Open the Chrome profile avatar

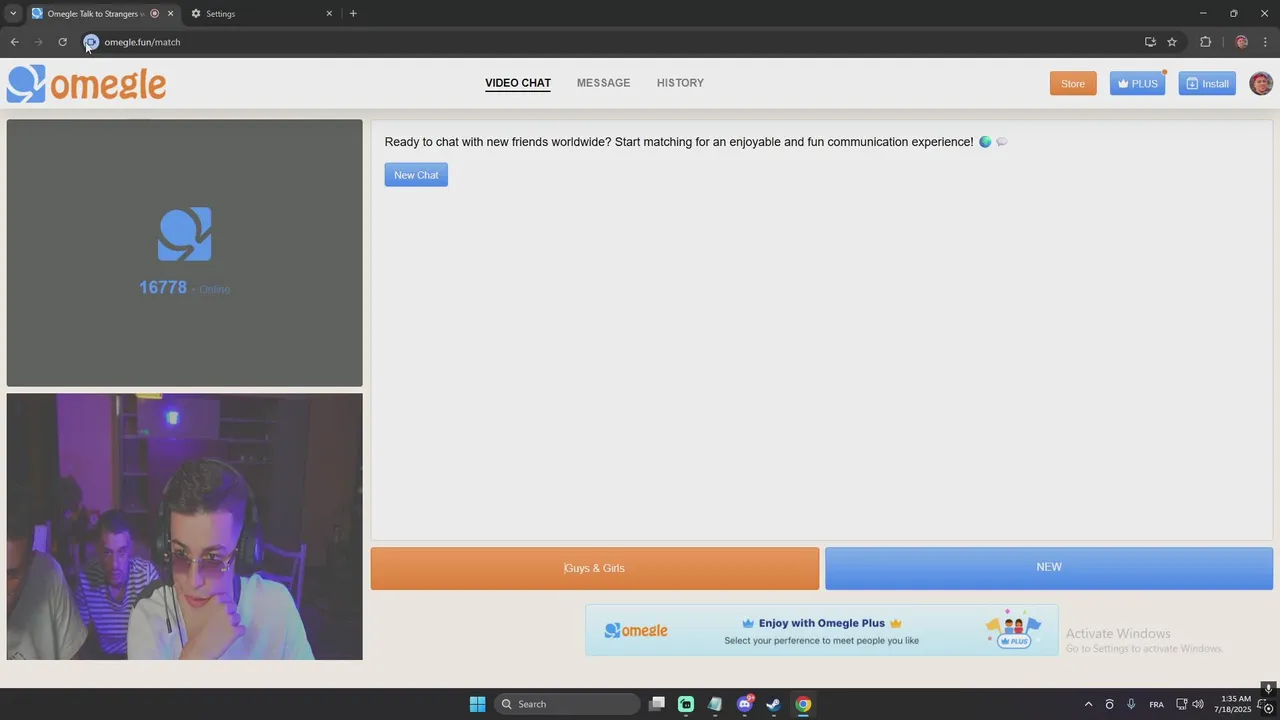(x=1242, y=42)
